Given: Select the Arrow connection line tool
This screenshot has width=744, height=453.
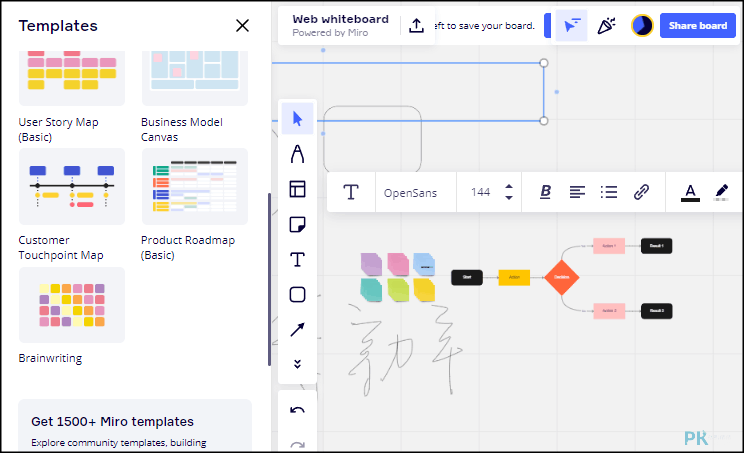Looking at the screenshot, I should coord(298,330).
